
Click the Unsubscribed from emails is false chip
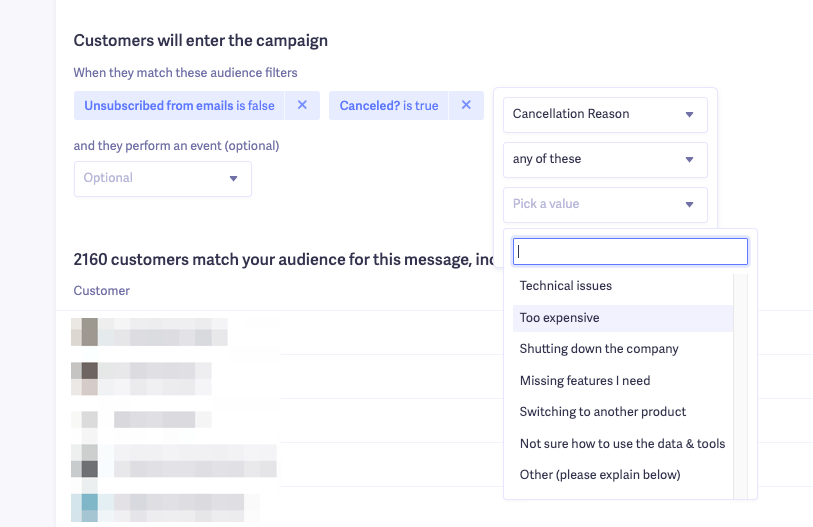179,105
